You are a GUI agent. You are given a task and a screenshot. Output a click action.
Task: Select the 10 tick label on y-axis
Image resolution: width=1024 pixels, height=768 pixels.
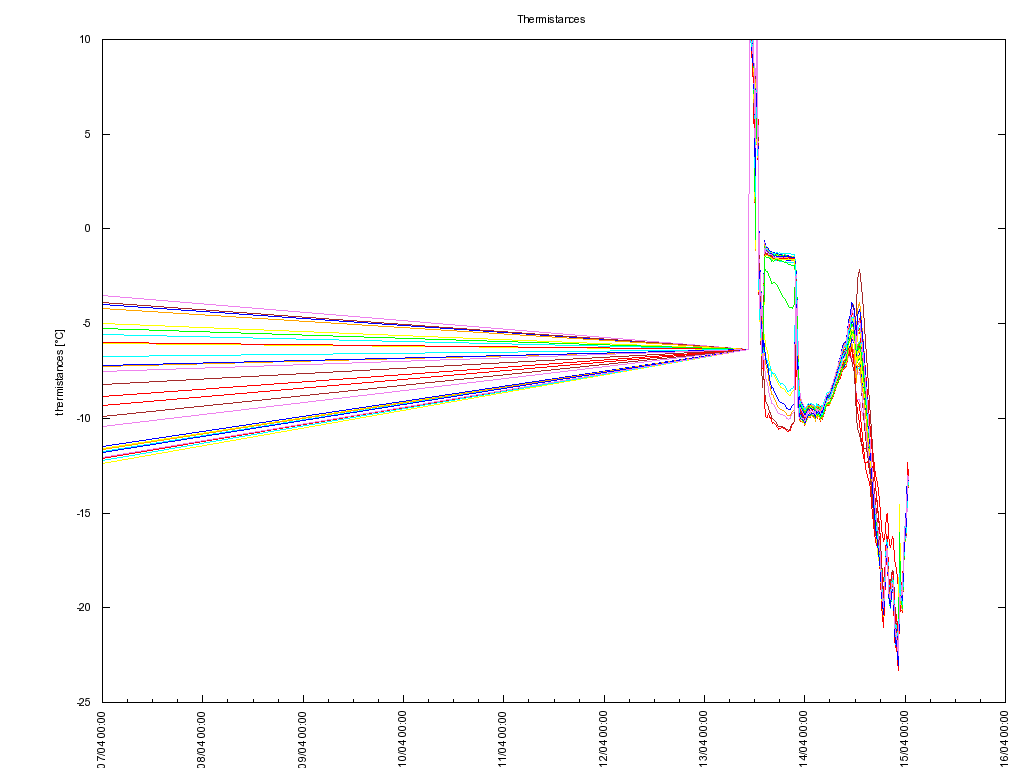point(84,40)
